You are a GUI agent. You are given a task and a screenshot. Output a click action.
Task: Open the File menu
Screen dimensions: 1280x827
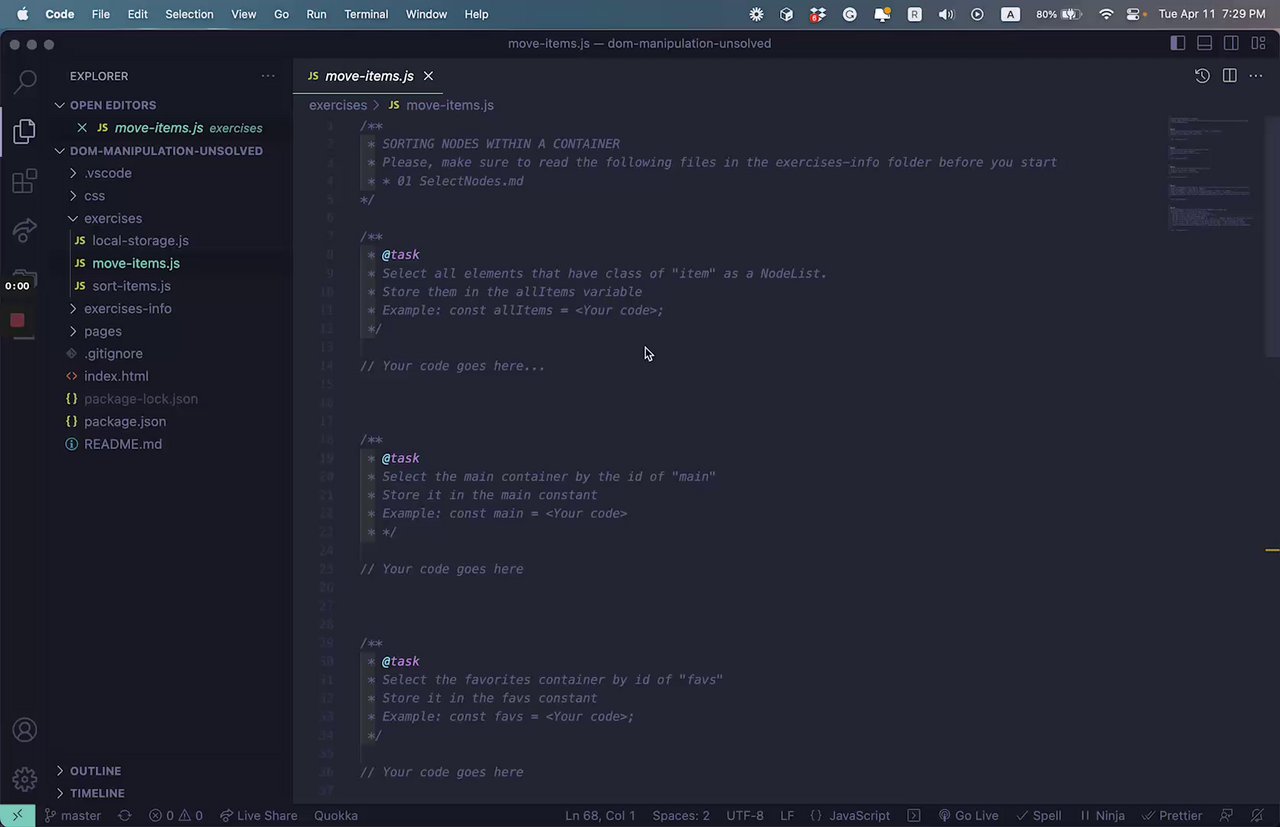point(101,14)
